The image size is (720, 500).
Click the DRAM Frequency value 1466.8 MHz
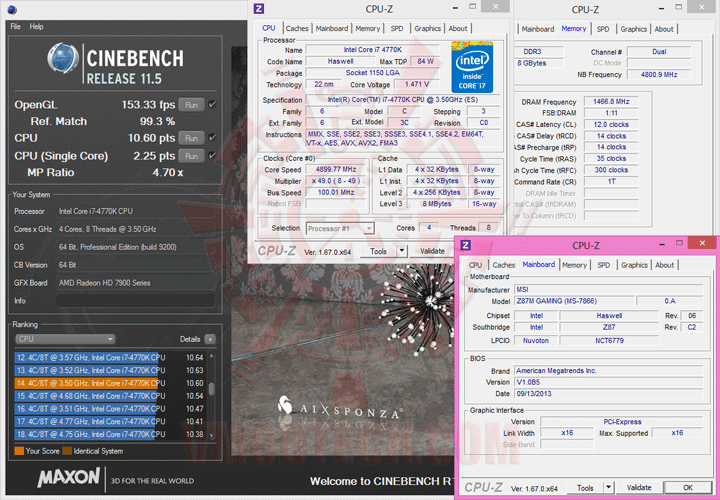pos(611,101)
